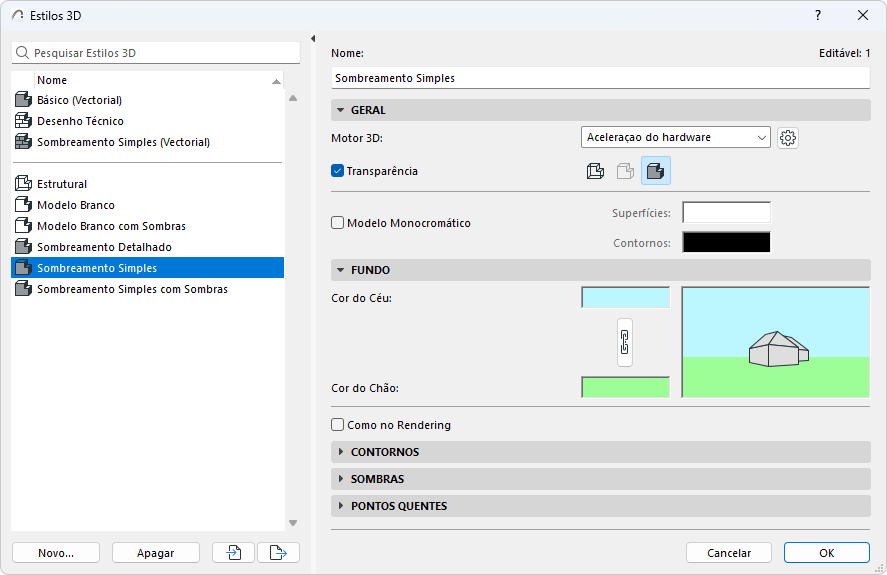Click the Cancelar button

(x=729, y=552)
